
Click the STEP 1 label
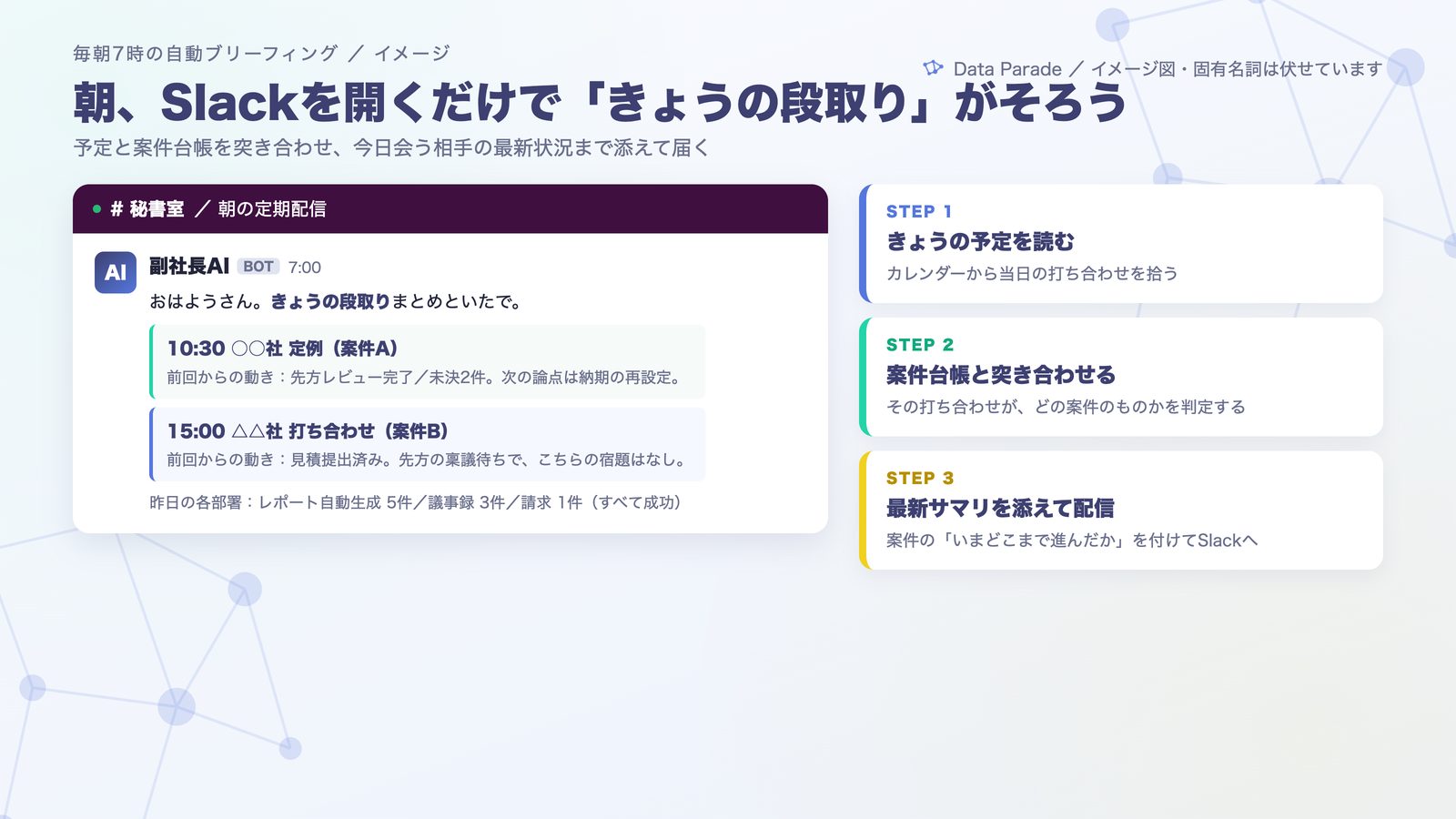click(919, 211)
